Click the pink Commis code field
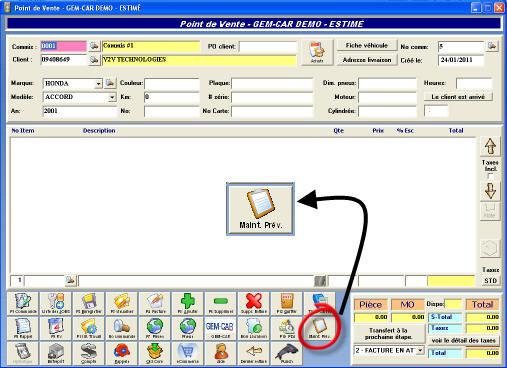 [63, 46]
